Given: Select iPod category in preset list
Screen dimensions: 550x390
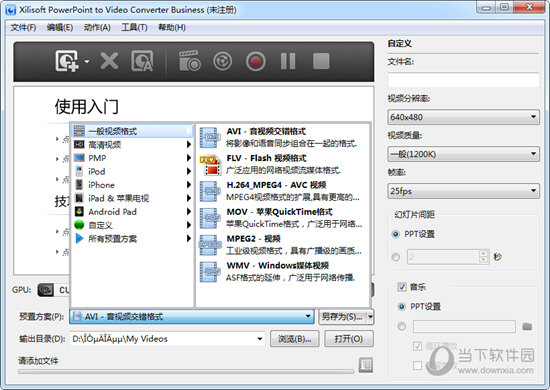Looking at the screenshot, I should coord(133,172).
